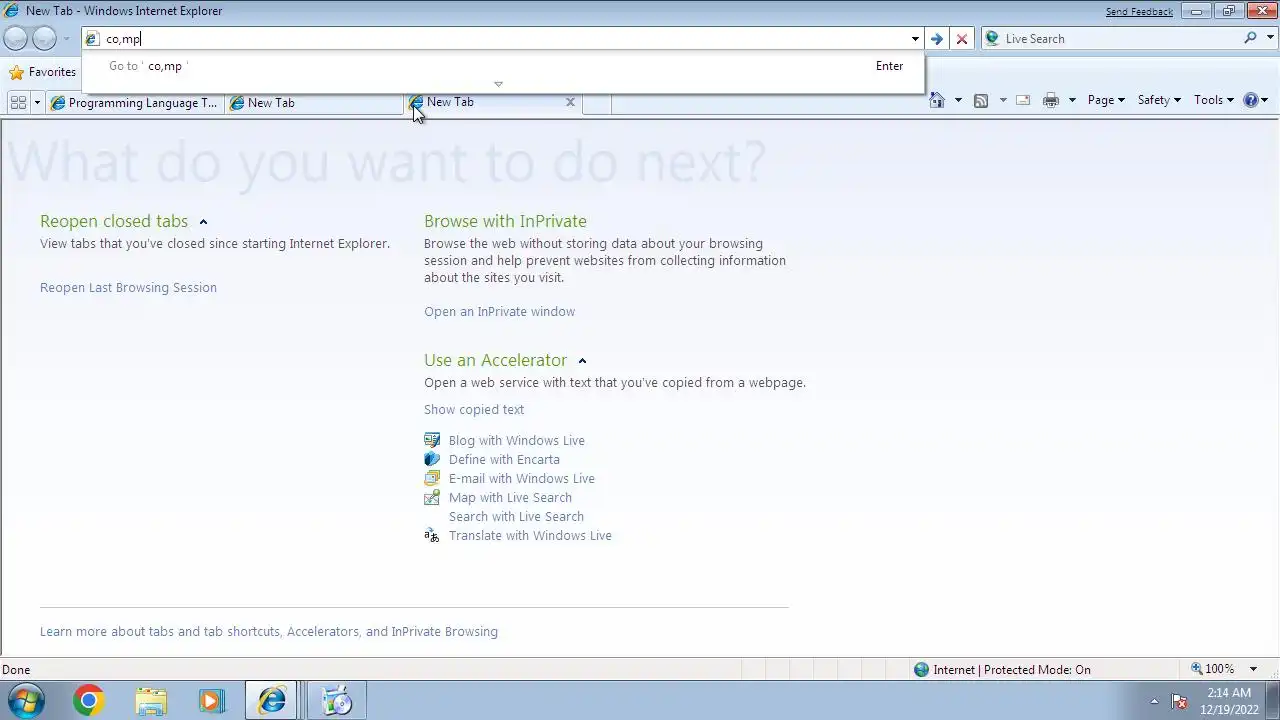Click the Blog with Windows Live icon
1280x720 pixels.
pyautogui.click(x=432, y=440)
